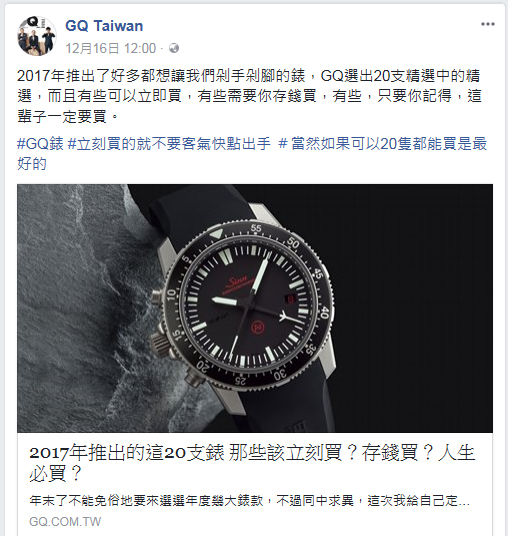This screenshot has height=536, width=508.
Task: Click the watch bezel's 55 marker in image
Action: point(256,228)
